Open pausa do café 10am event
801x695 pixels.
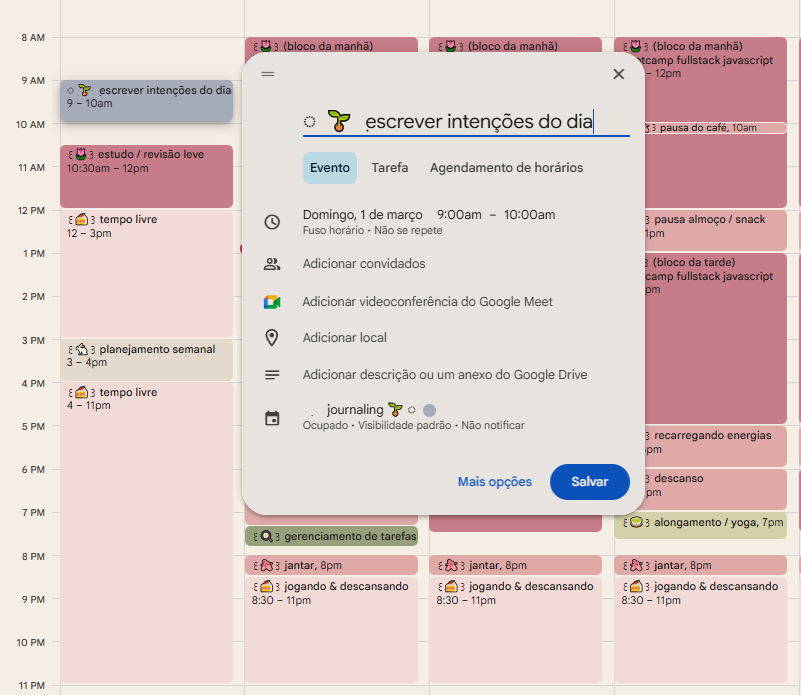[x=715, y=128]
